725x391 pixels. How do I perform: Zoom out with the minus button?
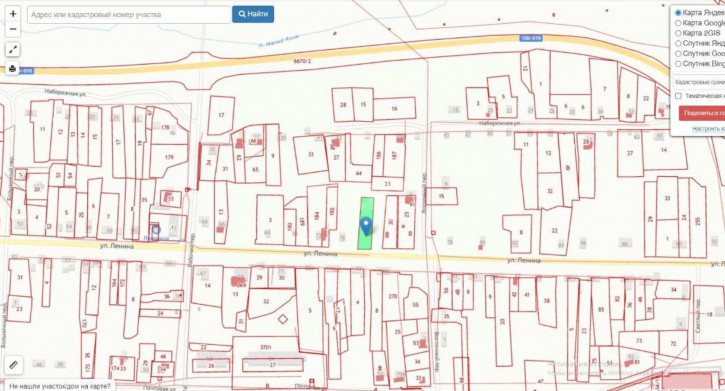point(13,29)
